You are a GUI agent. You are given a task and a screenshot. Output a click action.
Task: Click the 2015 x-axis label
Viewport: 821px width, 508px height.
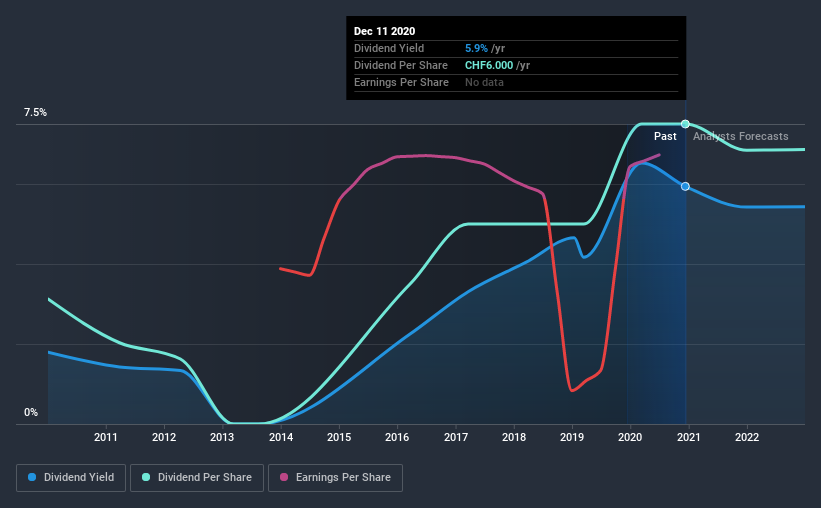(x=339, y=437)
